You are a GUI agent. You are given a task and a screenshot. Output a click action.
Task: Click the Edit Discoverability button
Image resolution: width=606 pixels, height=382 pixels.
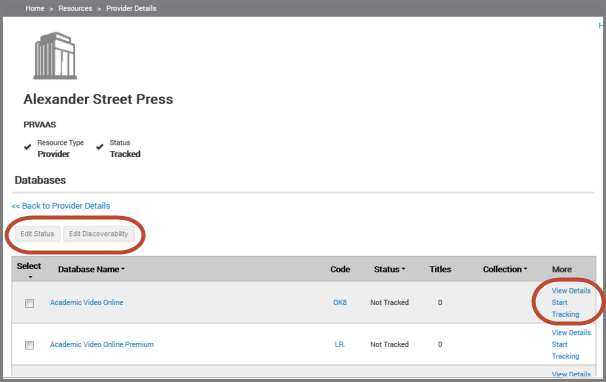[99, 234]
